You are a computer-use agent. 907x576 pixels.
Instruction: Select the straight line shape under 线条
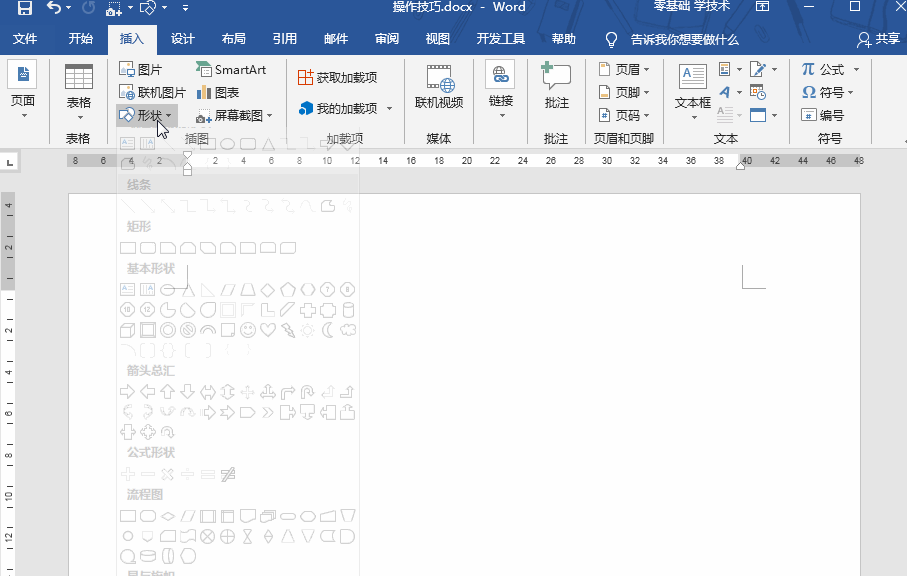click(128, 205)
